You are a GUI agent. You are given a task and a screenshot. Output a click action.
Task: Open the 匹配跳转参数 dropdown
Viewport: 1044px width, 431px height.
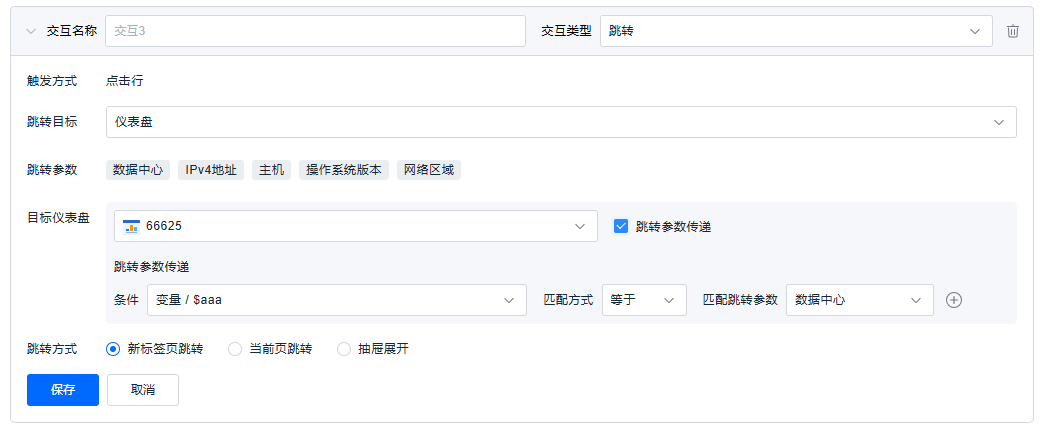coord(859,300)
